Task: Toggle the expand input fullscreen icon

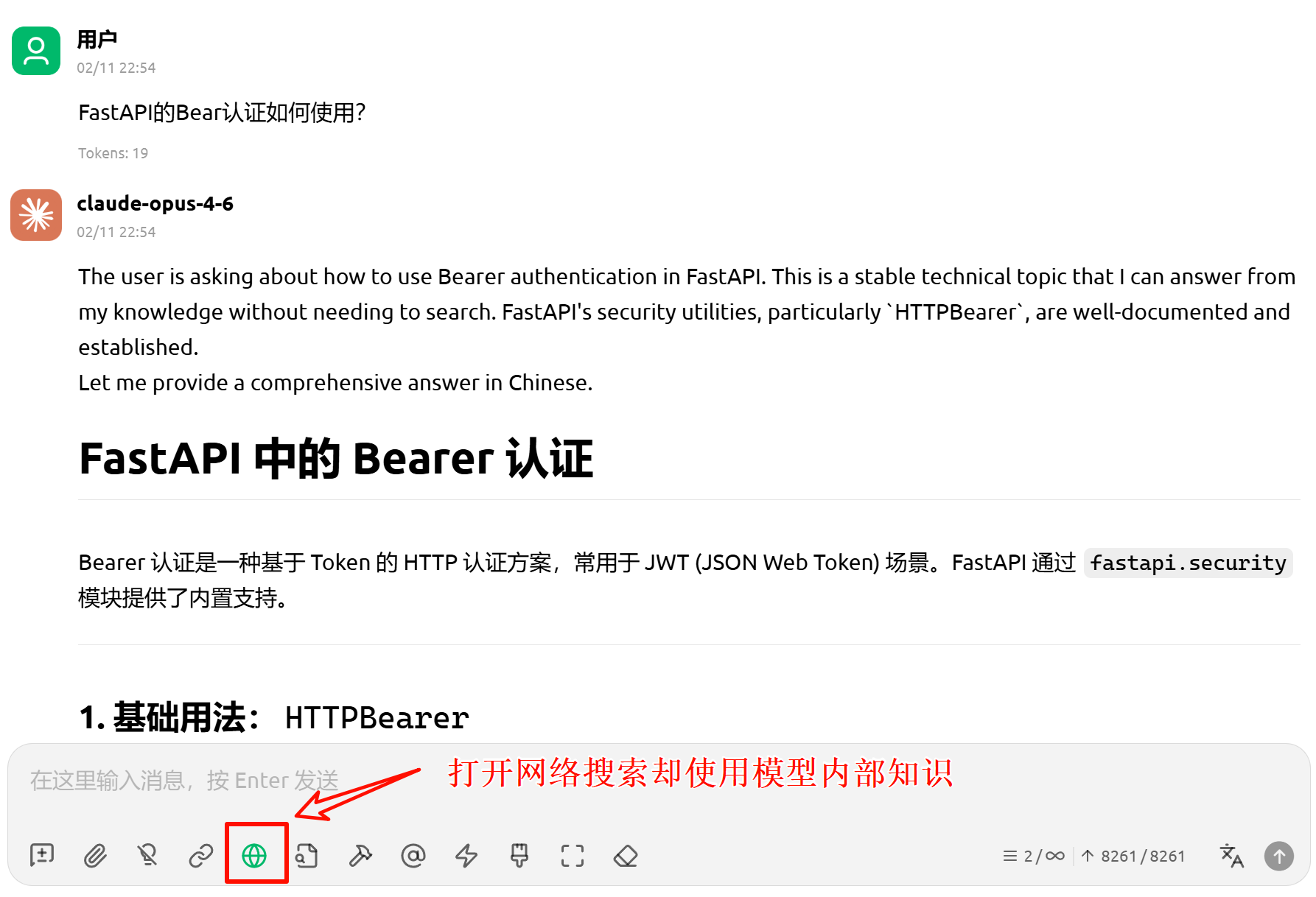Action: pos(573,856)
